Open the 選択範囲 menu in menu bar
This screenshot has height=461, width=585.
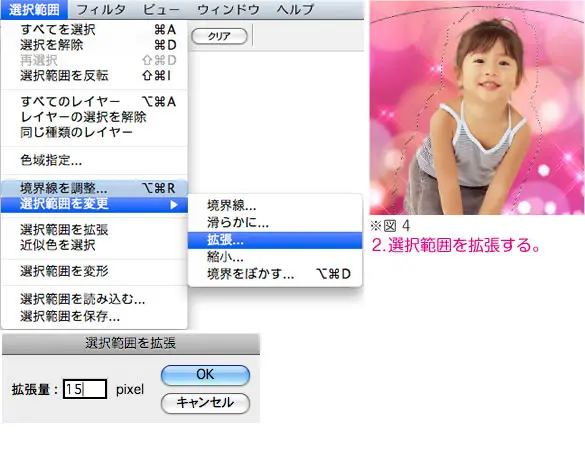click(34, 9)
